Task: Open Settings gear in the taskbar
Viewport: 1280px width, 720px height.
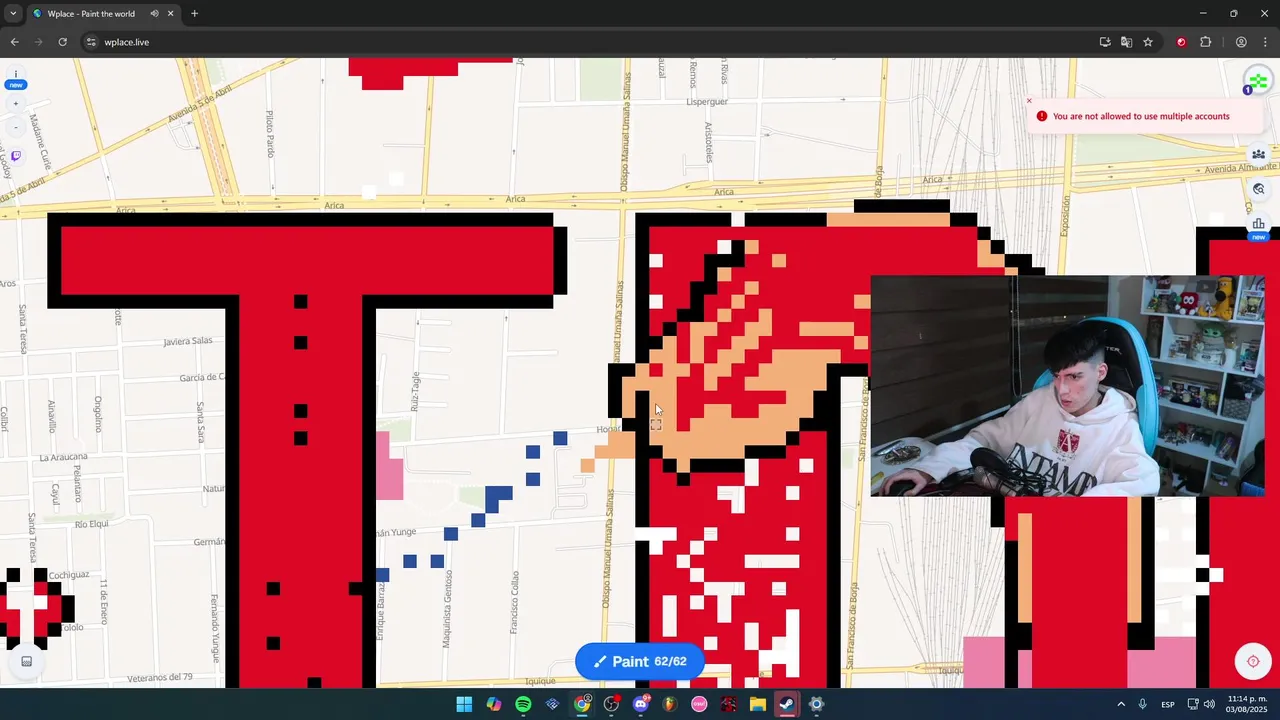Action: coord(816,704)
